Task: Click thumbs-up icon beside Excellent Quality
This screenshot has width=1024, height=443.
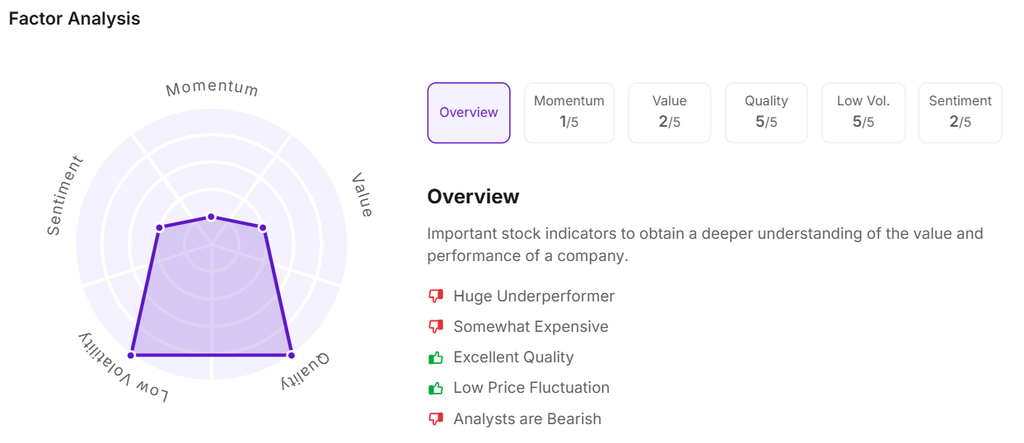Action: (x=435, y=357)
